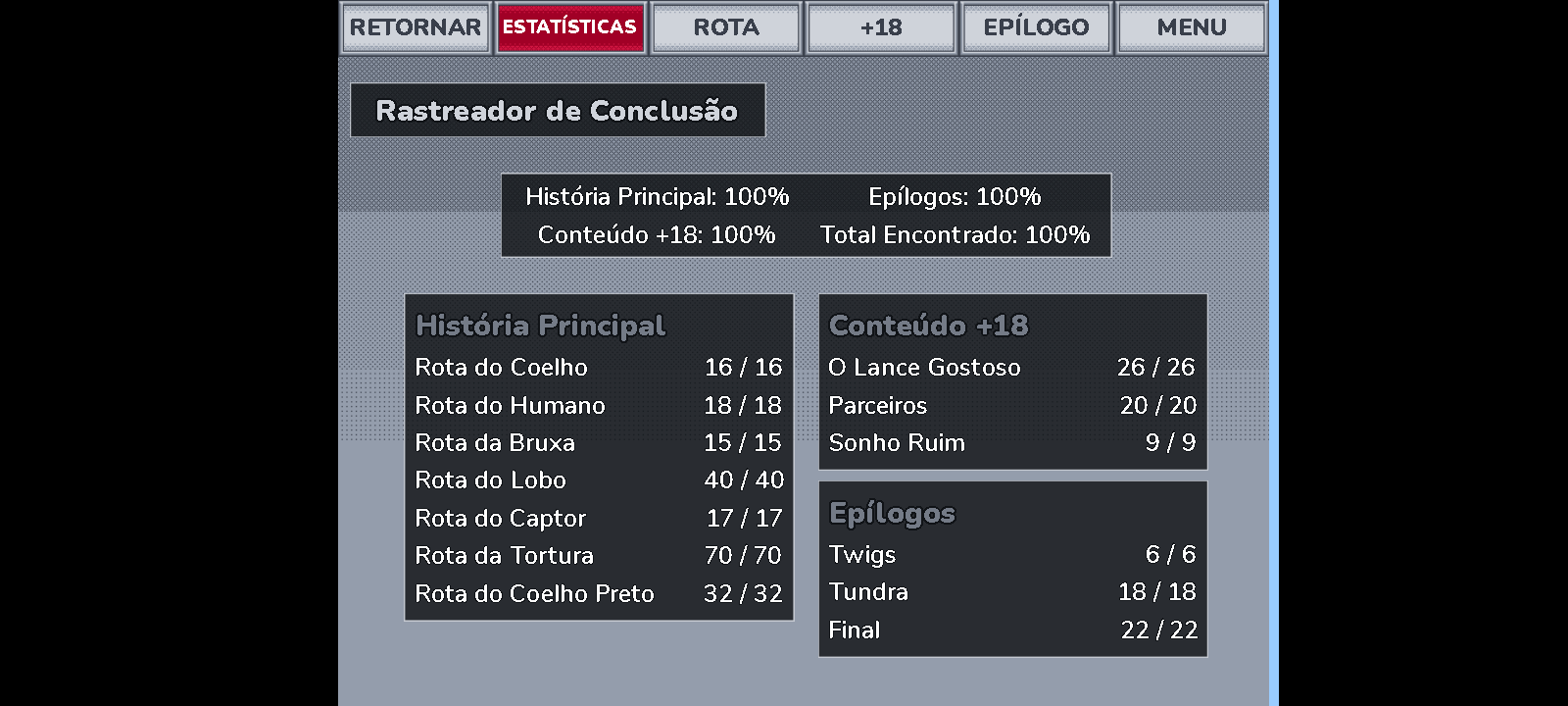Viewport: 1568px width, 706px height.
Task: Click the Rastreador de Conclusão heading
Action: click(558, 110)
